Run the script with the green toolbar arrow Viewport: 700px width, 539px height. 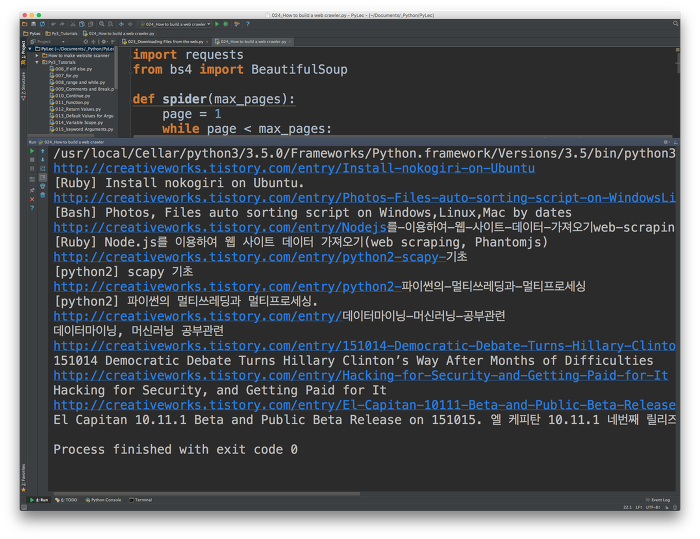[217, 24]
